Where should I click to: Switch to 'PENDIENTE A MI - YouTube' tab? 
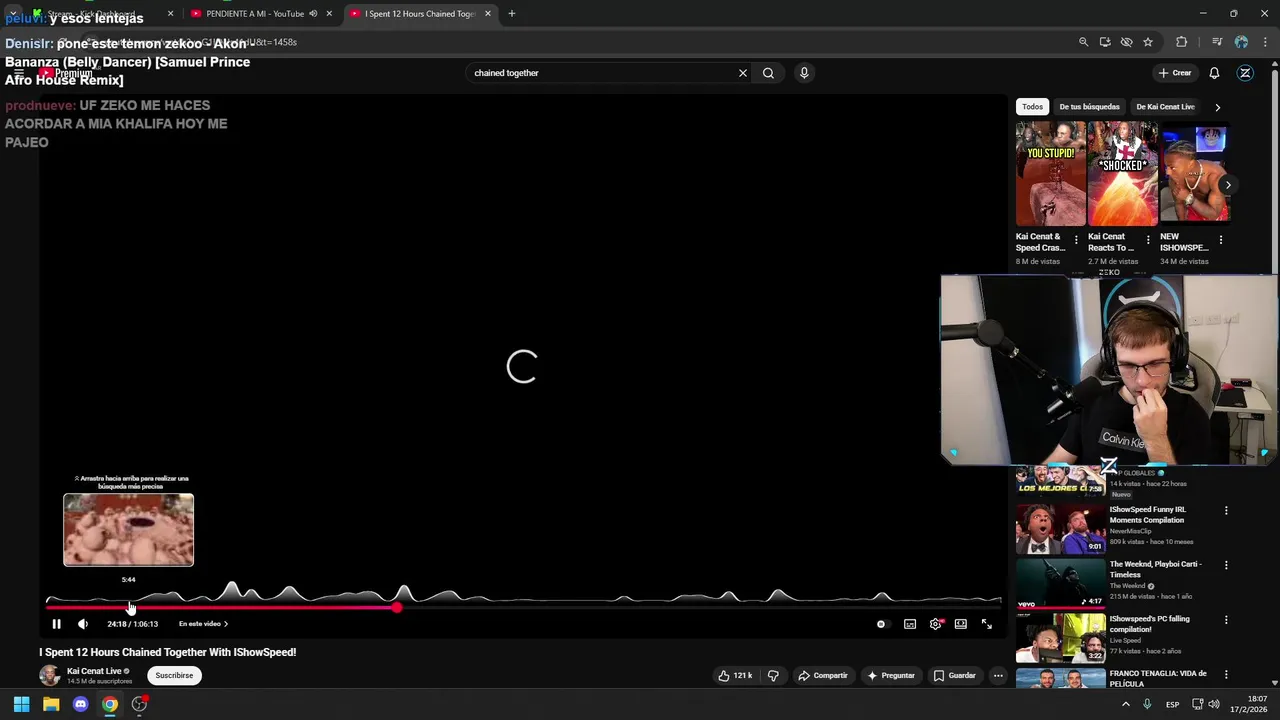click(255, 14)
